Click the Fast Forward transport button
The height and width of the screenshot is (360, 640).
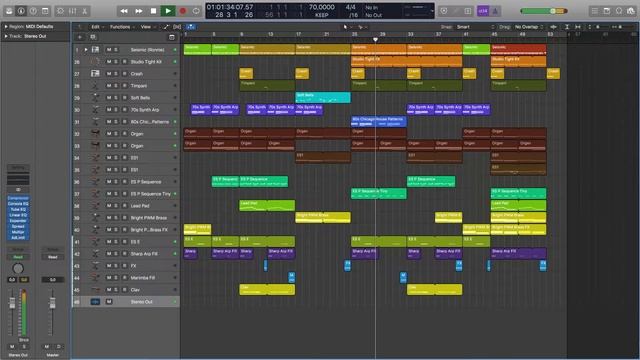point(139,11)
